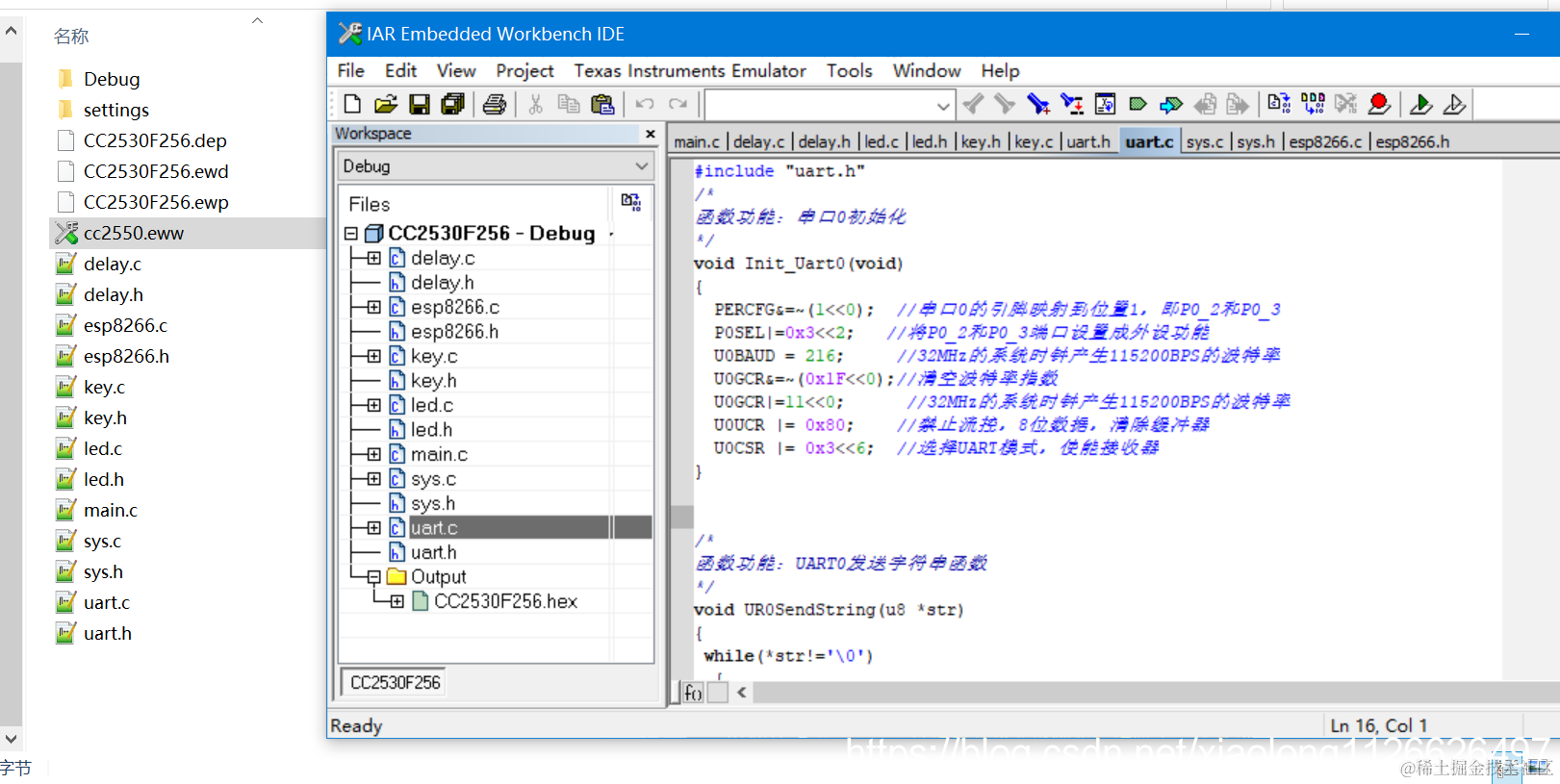Click the 名称 column header in explorer

click(71, 37)
